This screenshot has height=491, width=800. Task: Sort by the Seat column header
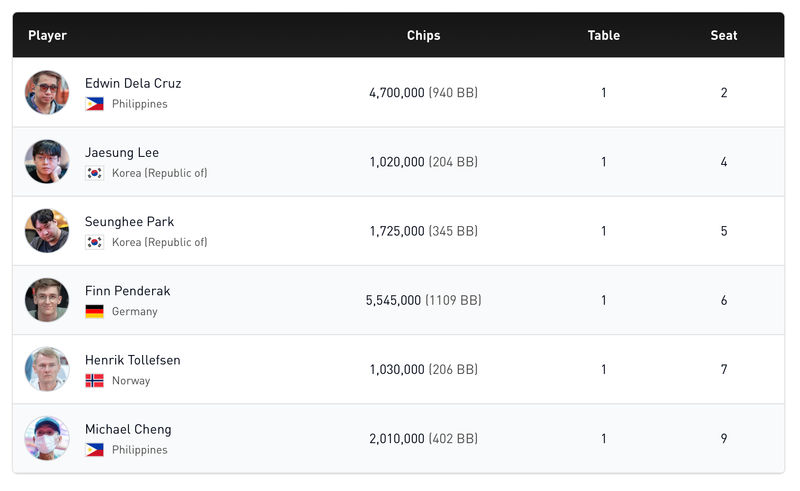click(x=724, y=35)
